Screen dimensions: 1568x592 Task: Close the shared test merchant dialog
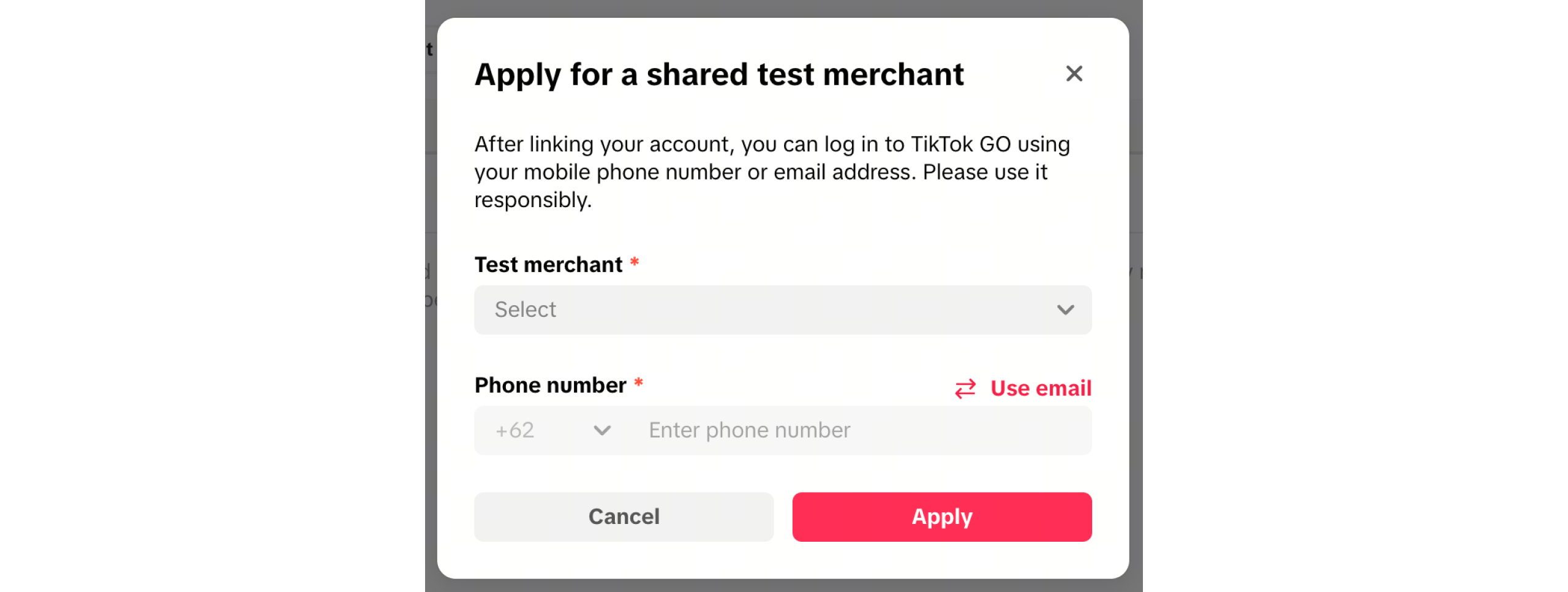click(x=1074, y=74)
